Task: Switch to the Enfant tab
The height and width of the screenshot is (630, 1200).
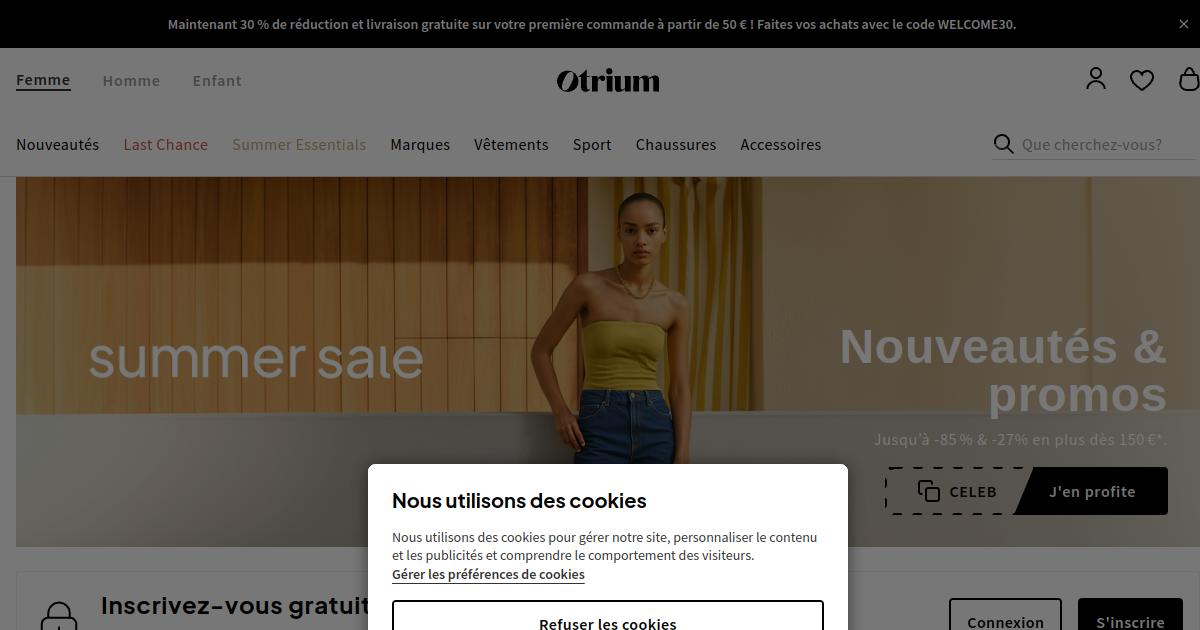Action: point(217,81)
